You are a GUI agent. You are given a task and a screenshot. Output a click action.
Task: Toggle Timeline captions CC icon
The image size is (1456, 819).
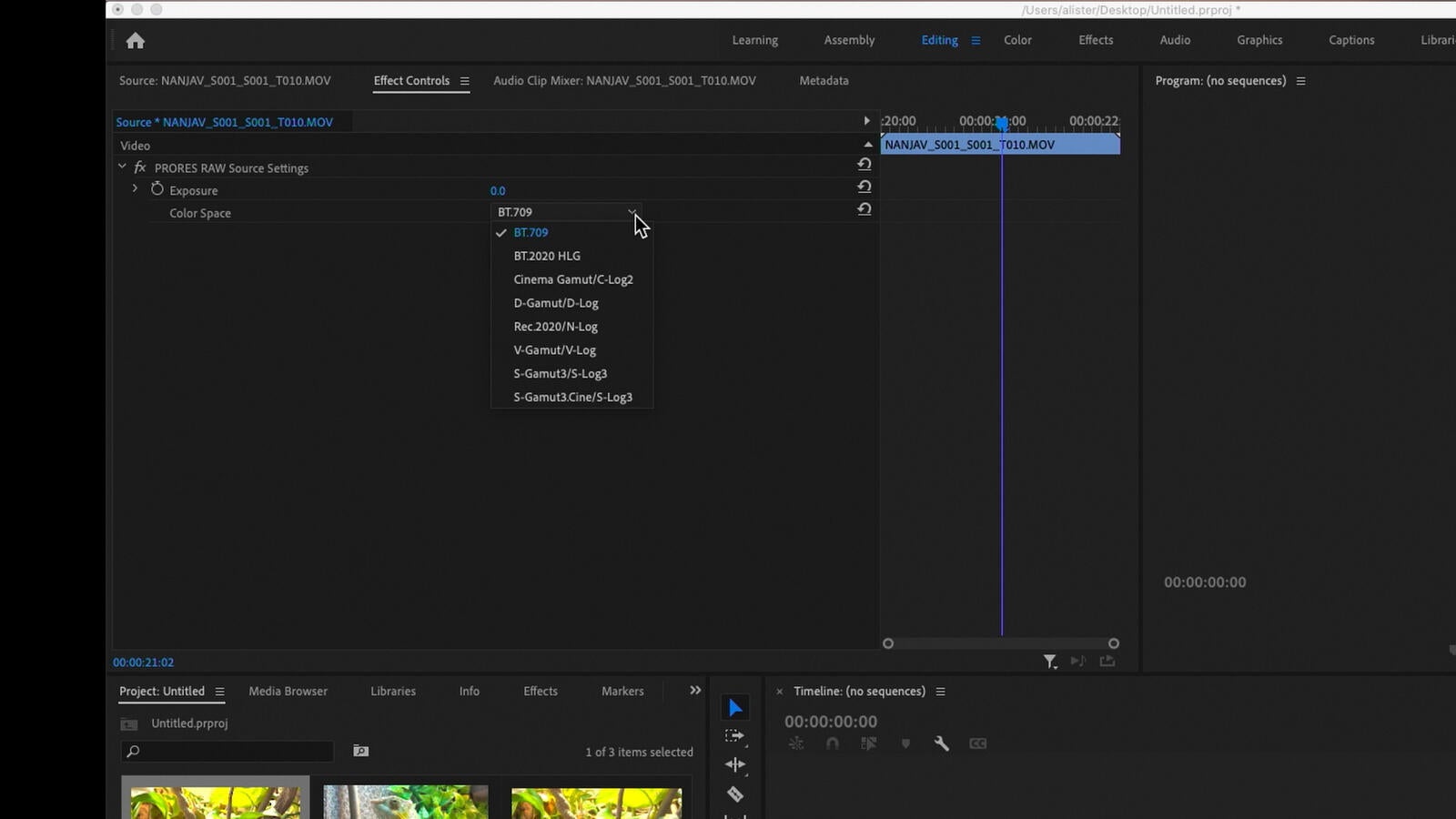[977, 743]
